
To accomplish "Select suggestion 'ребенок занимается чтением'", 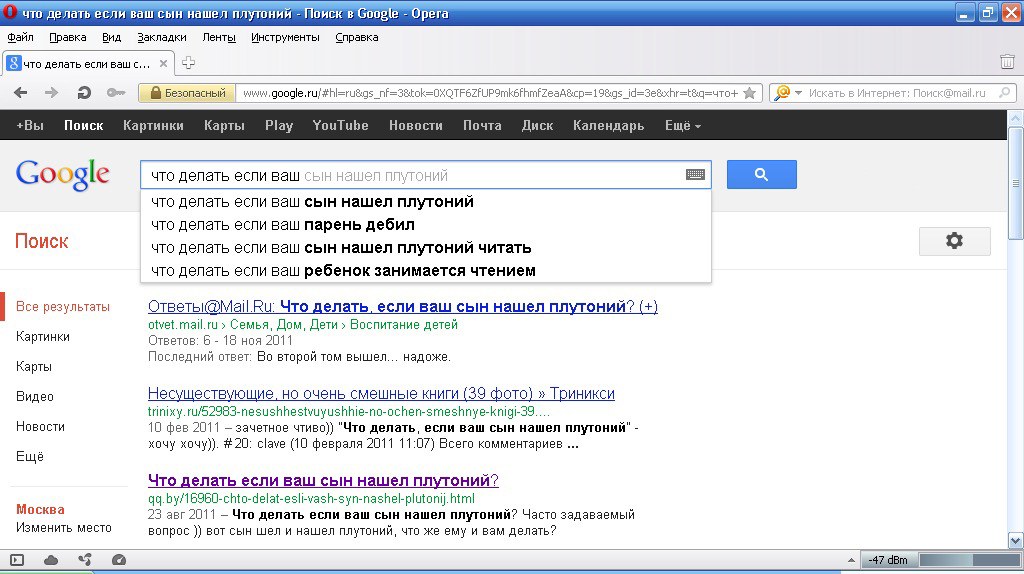I will point(426,270).
